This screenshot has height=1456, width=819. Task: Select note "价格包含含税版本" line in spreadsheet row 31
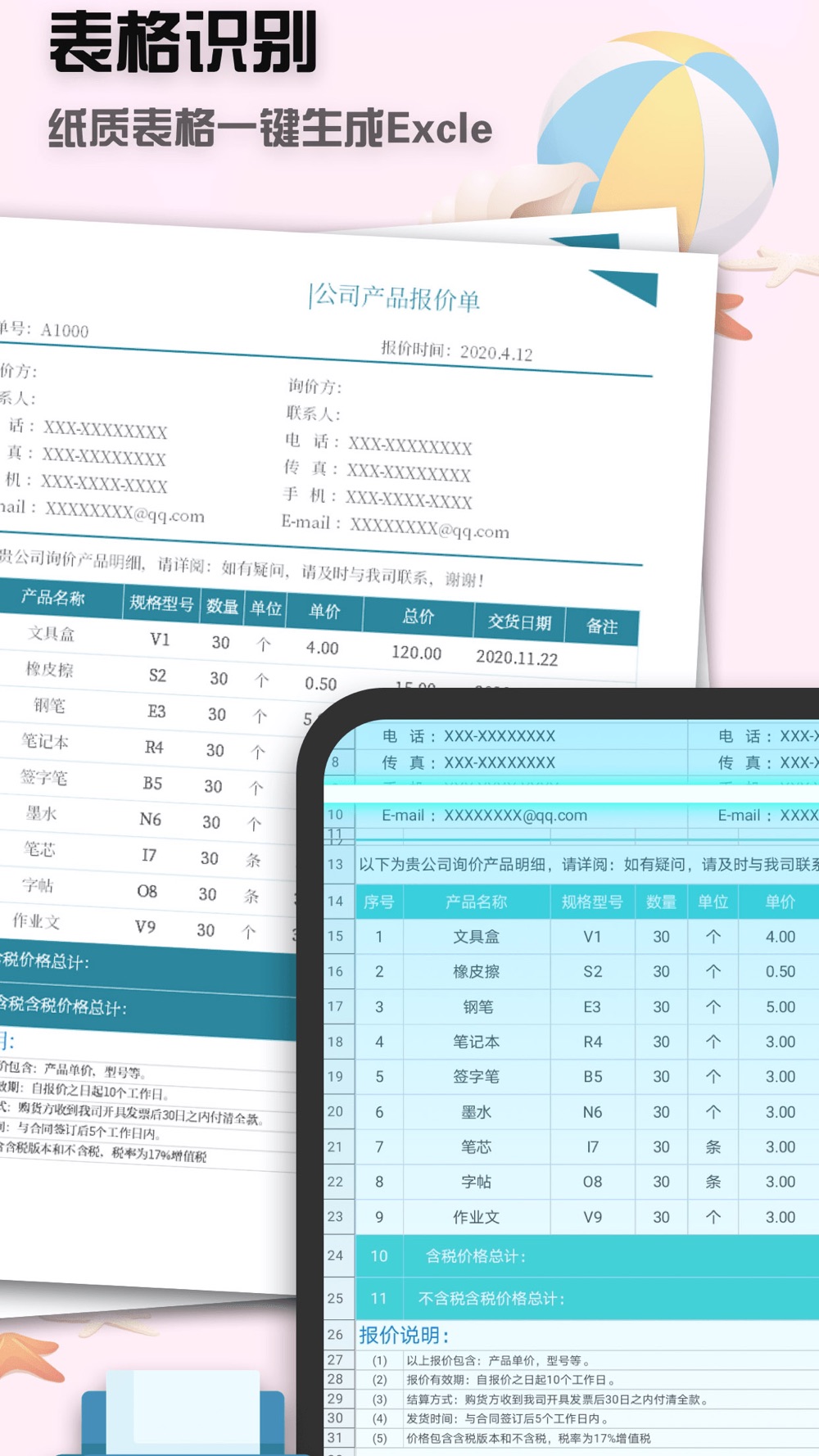[528, 1438]
